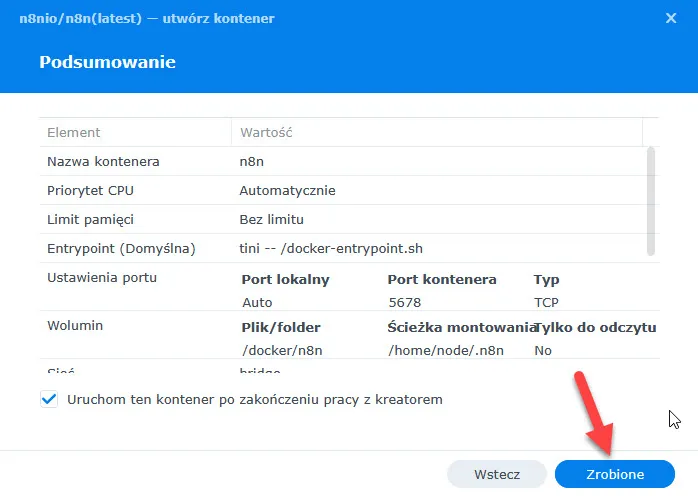The width and height of the screenshot is (698, 496).
Task: Click the 'Bez limitu' memory value
Action: tap(271, 219)
